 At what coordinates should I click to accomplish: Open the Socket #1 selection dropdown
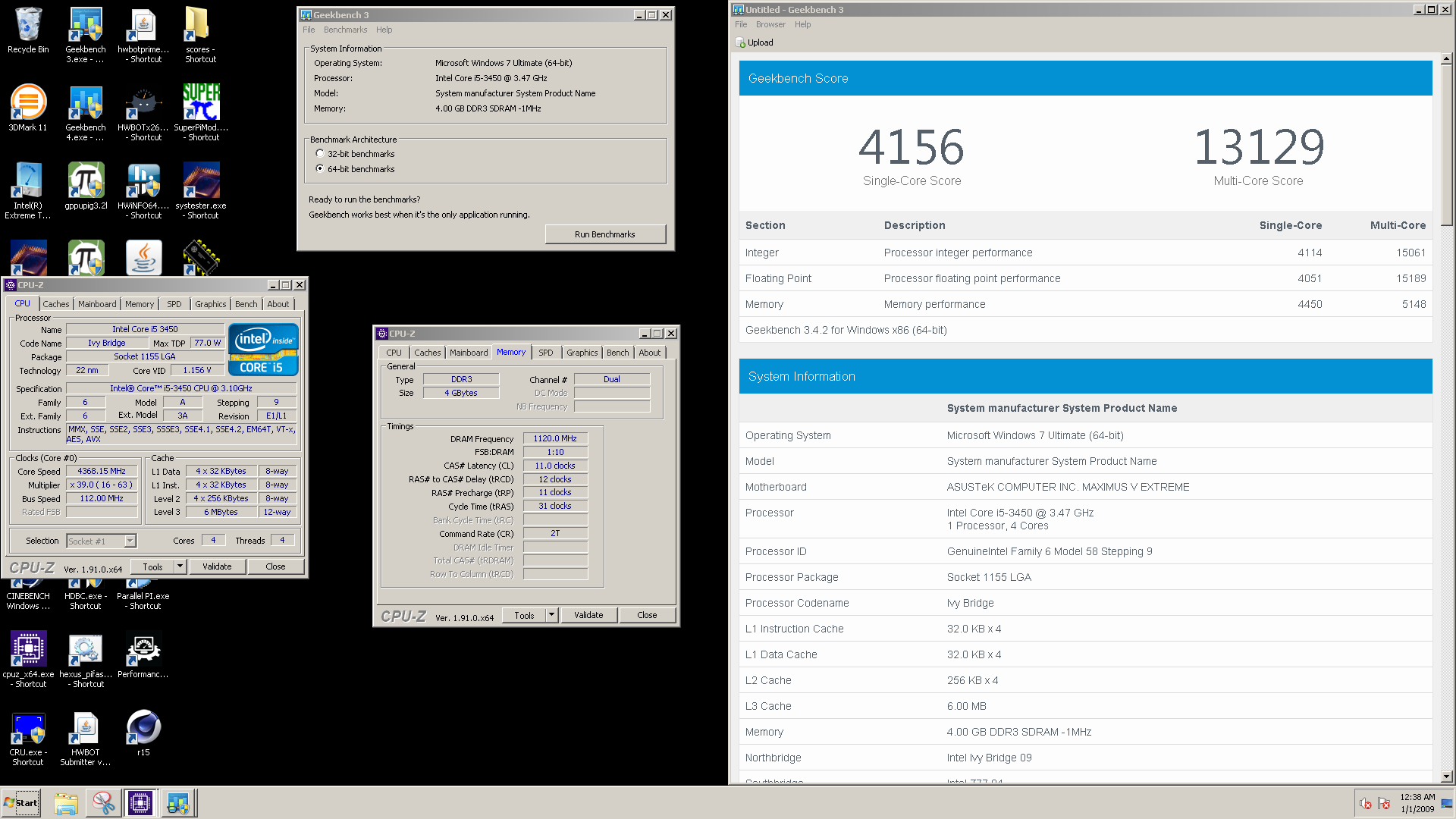pos(101,541)
